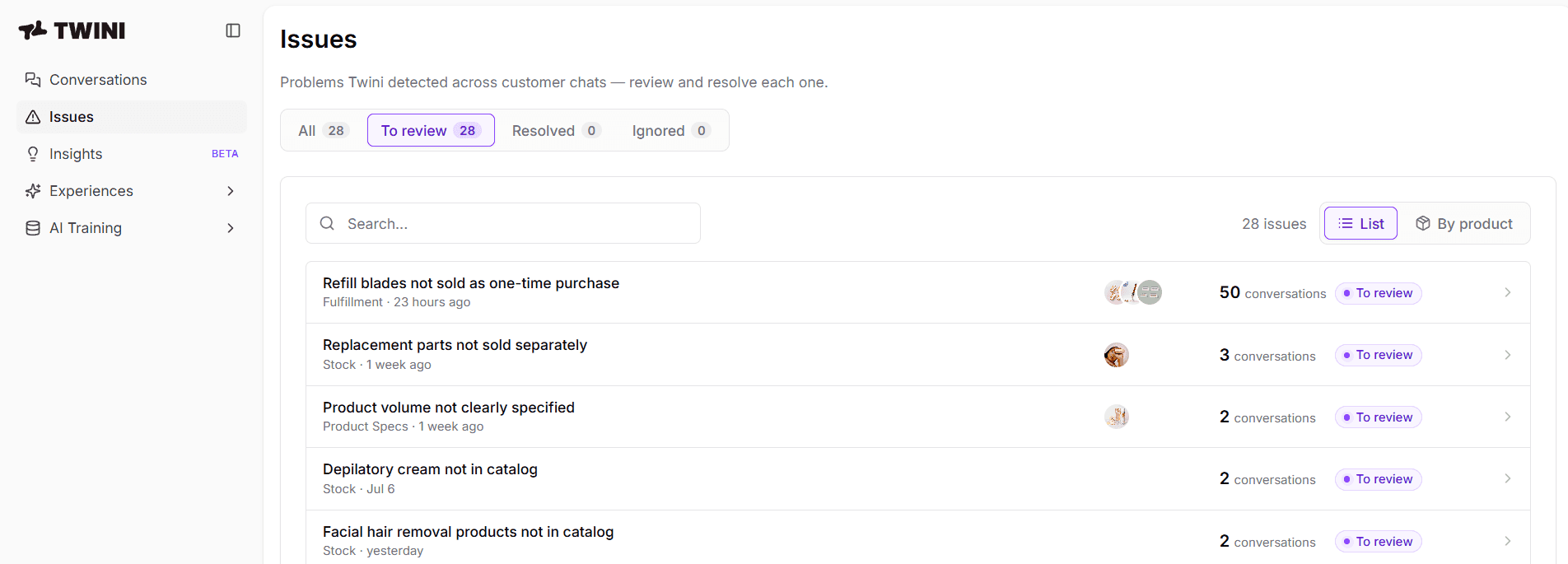Open 'Facial hair removal products not in catalog' issue
The height and width of the screenshot is (564, 1568).
click(918, 537)
